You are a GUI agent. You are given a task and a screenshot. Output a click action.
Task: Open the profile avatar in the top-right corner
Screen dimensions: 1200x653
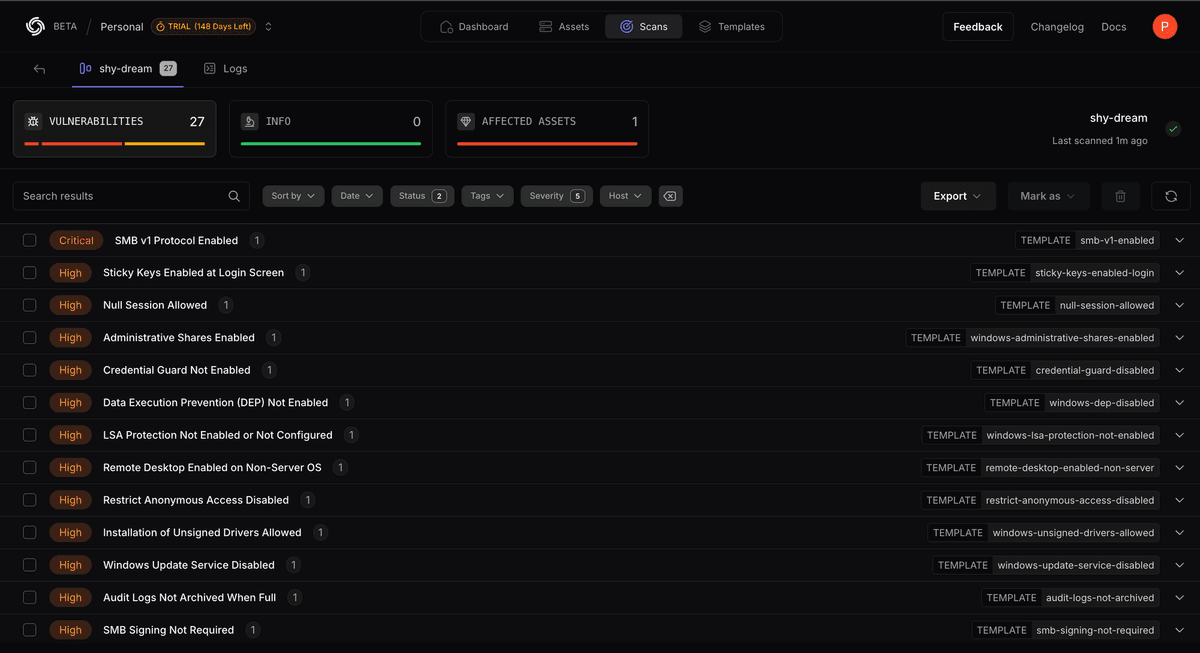[1164, 26]
